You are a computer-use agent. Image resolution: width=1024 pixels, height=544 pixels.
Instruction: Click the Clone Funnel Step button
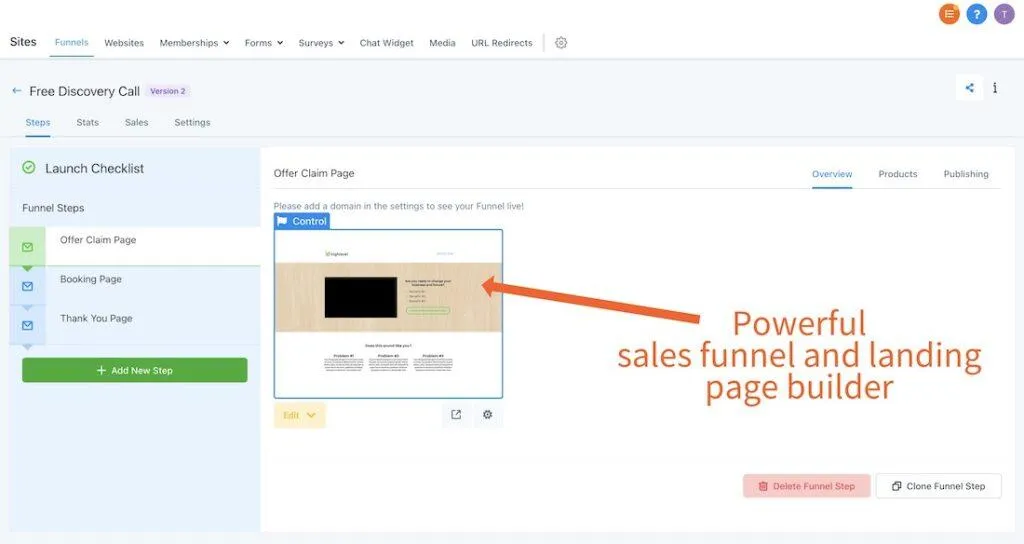(x=938, y=486)
